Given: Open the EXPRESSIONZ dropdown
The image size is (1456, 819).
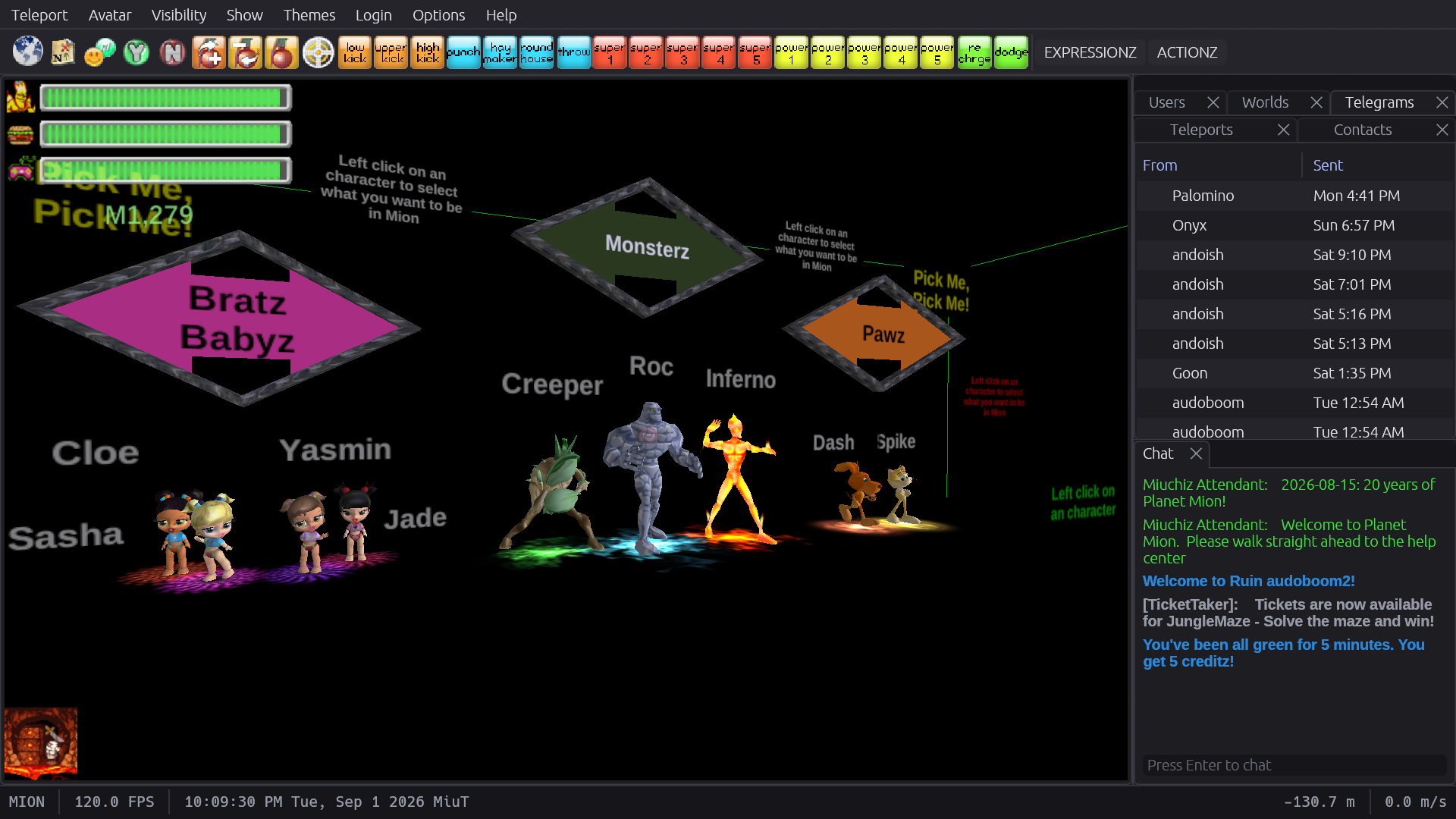Looking at the screenshot, I should pyautogui.click(x=1090, y=52).
